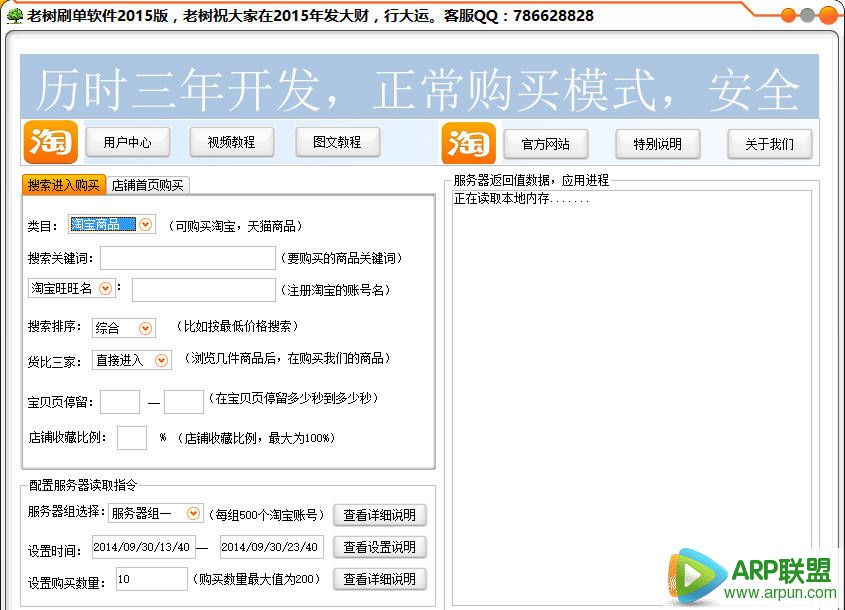
Task: Click the right orange Taobao logo icon
Action: [x=468, y=143]
